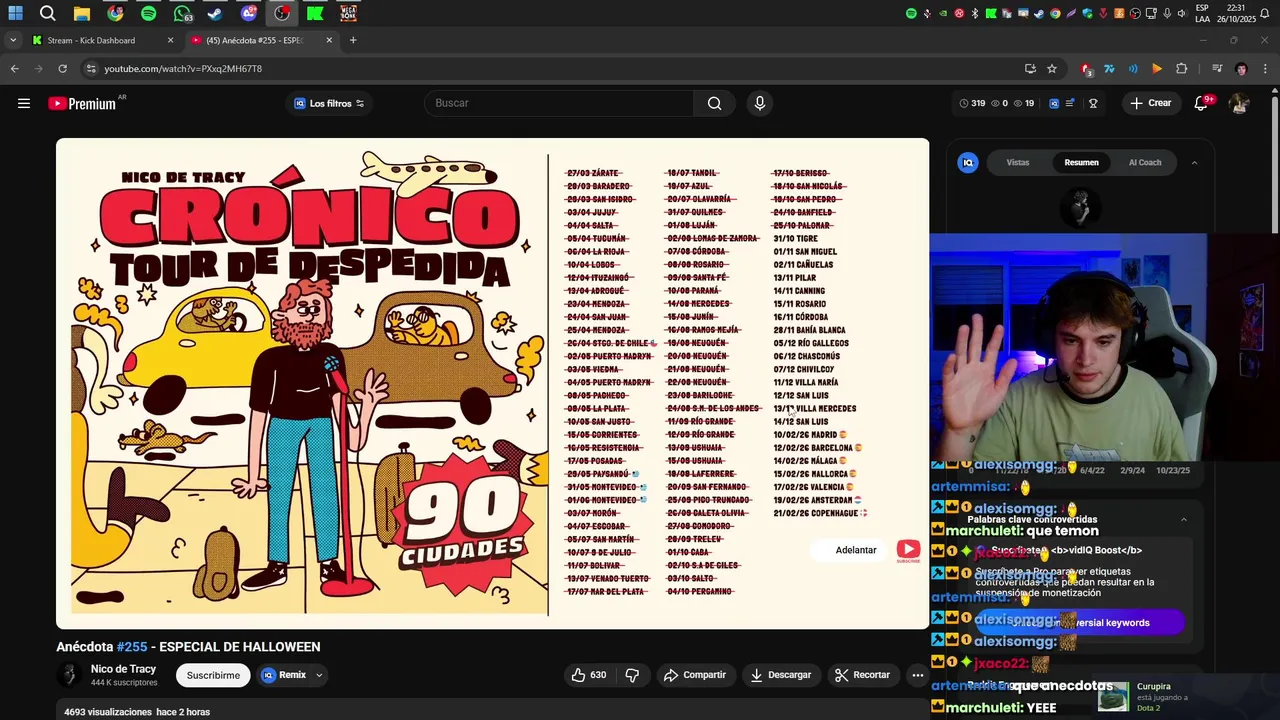The width and height of the screenshot is (1280, 720).
Task: Open the Windows Start menu
Action: 15,13
